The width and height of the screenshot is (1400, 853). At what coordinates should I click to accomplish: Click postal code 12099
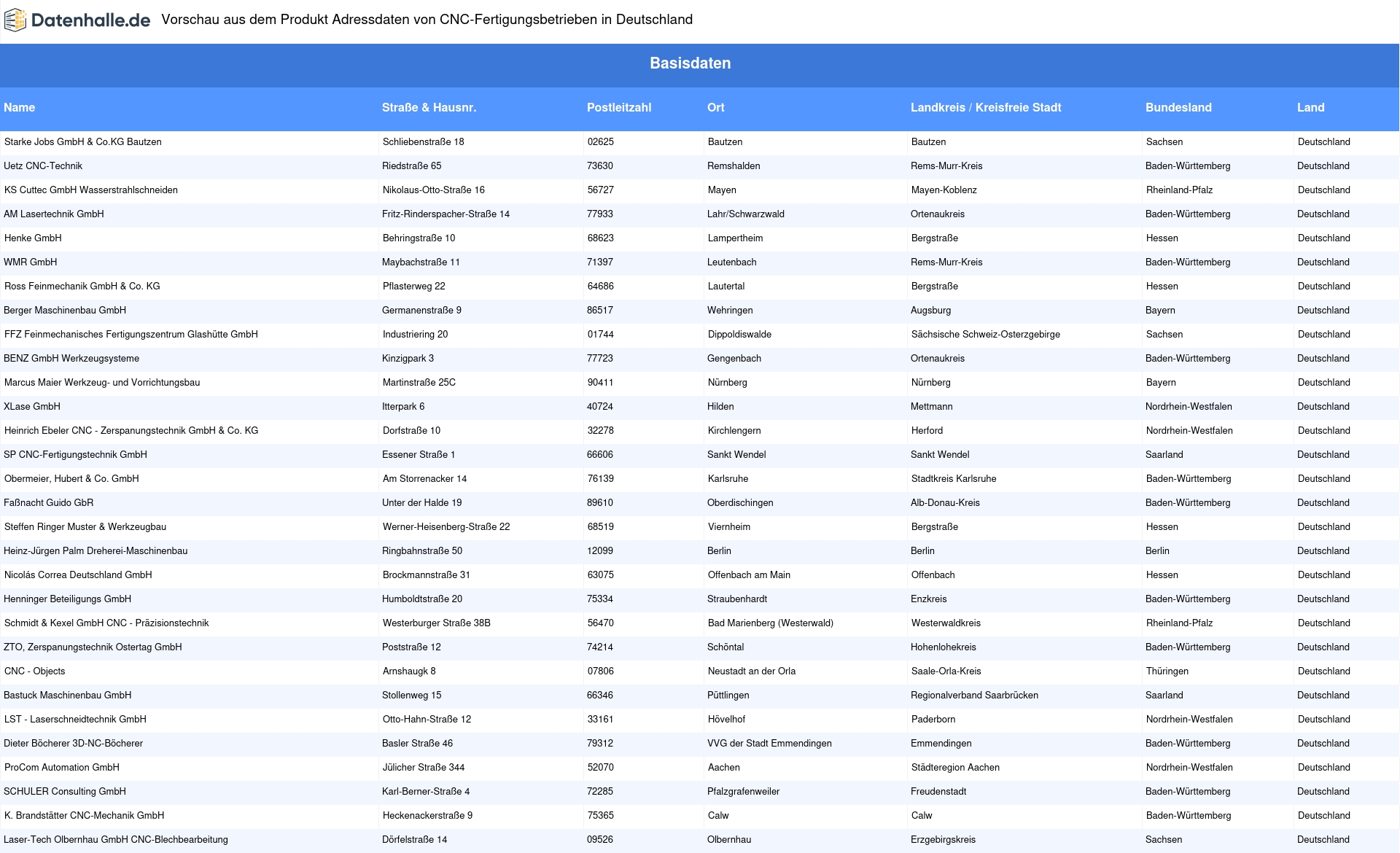pyautogui.click(x=600, y=551)
